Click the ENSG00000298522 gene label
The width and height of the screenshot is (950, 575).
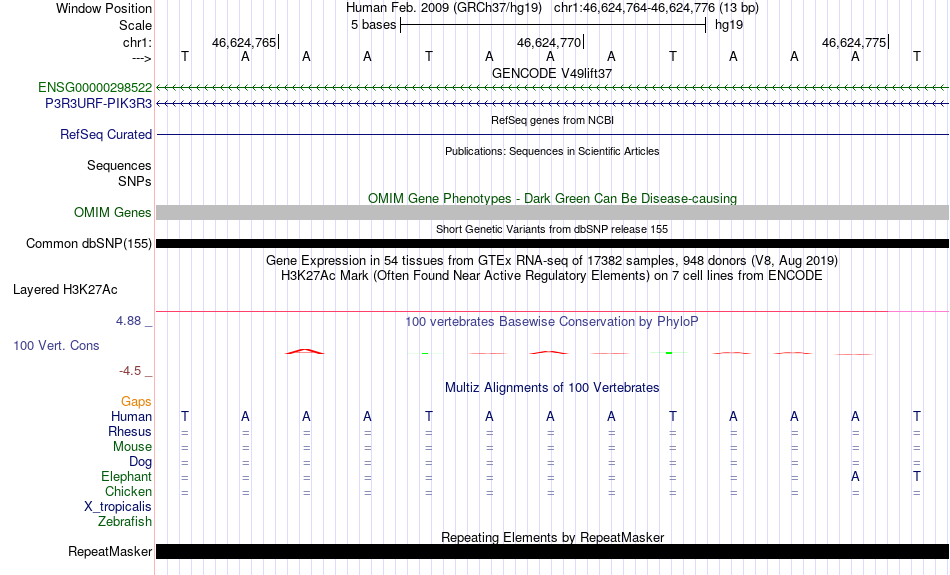[95, 88]
